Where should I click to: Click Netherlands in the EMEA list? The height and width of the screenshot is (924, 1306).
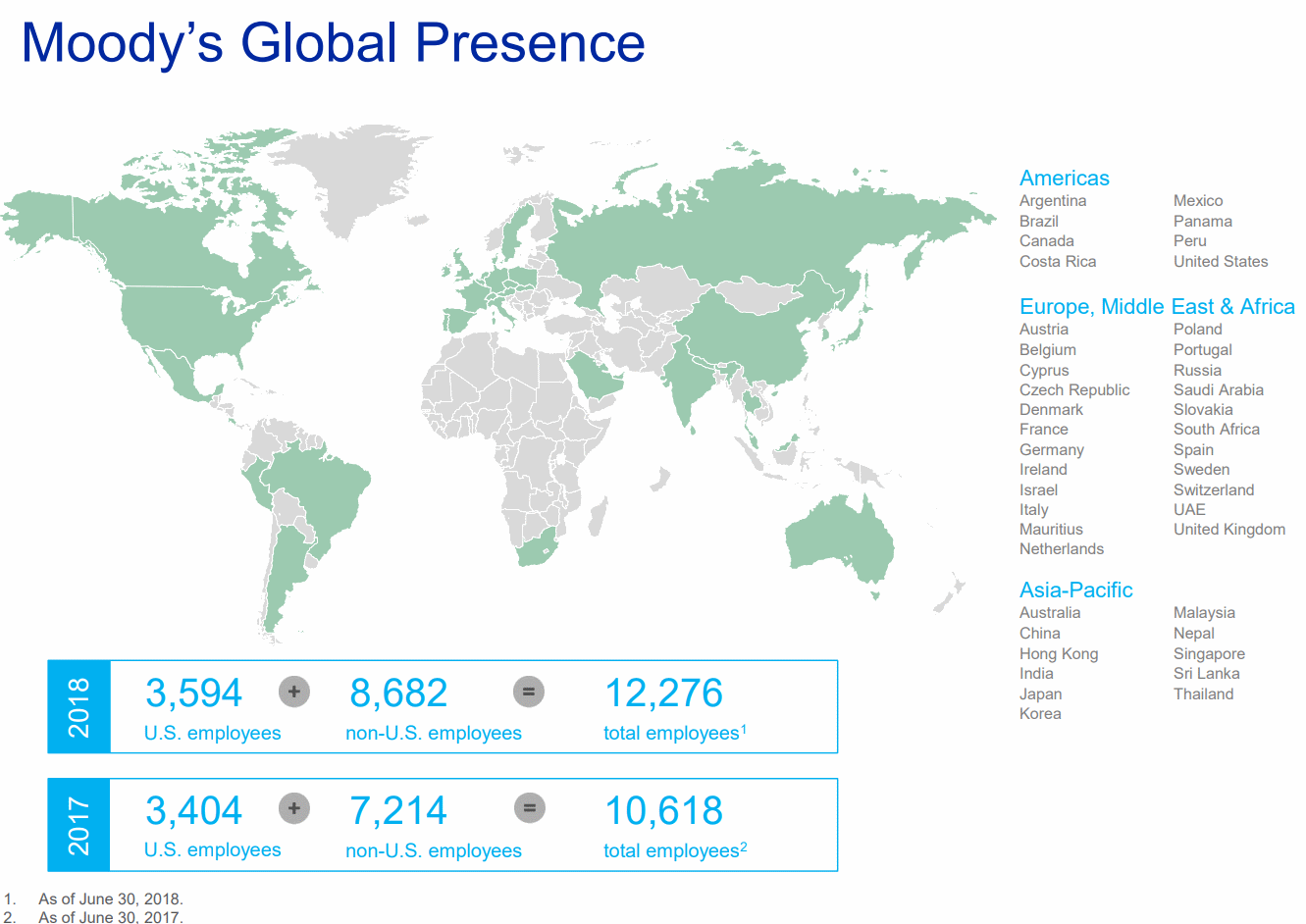tap(1062, 549)
